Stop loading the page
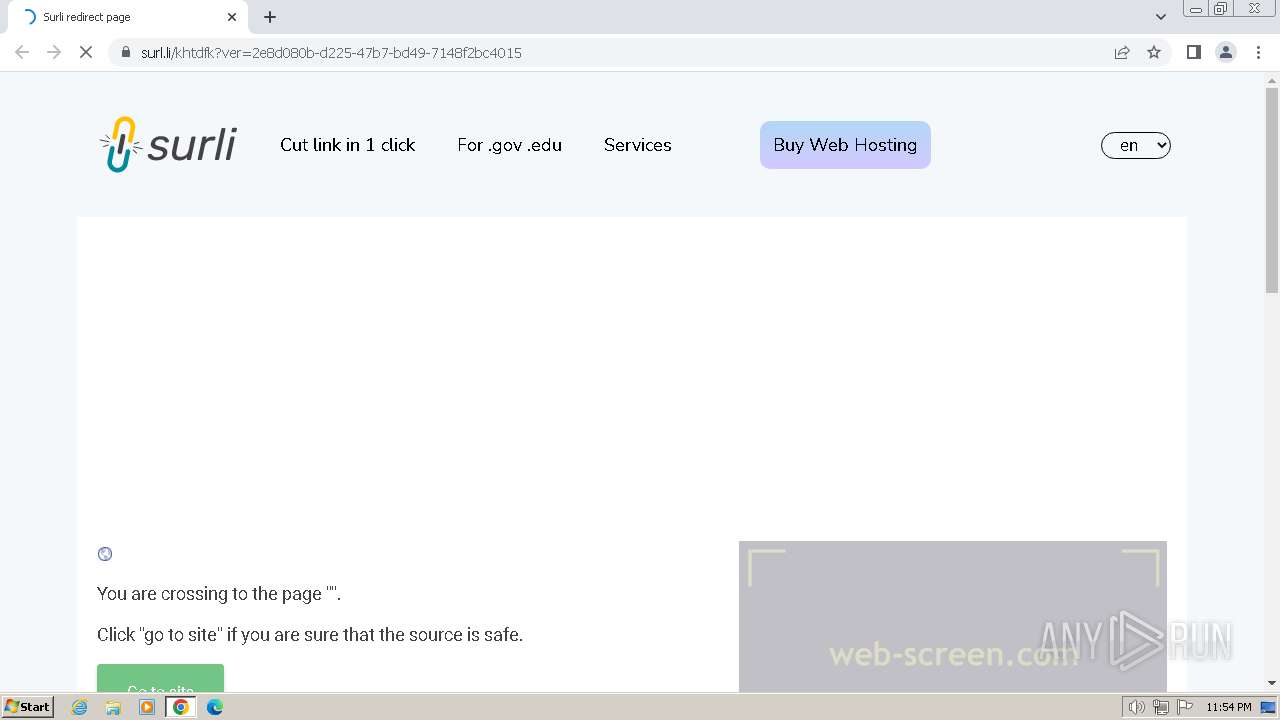1280x720 pixels. 86,52
